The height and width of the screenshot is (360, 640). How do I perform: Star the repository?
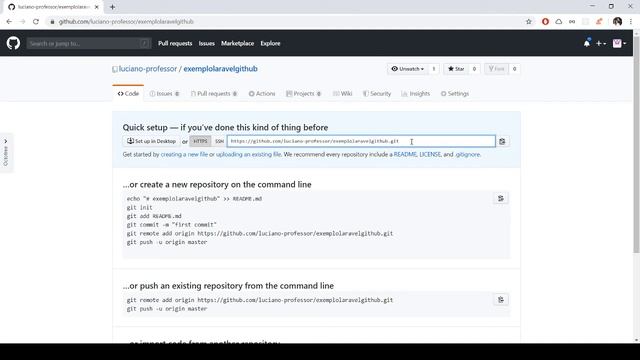point(456,69)
